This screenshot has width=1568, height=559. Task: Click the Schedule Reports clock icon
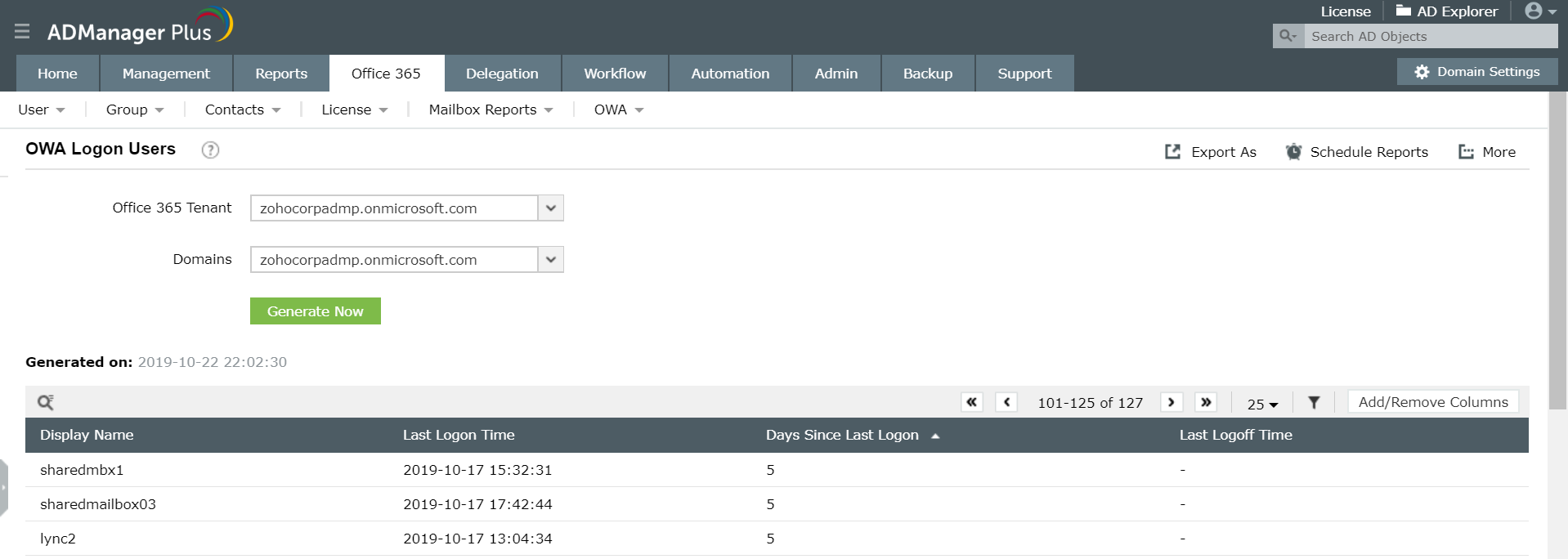click(1293, 151)
